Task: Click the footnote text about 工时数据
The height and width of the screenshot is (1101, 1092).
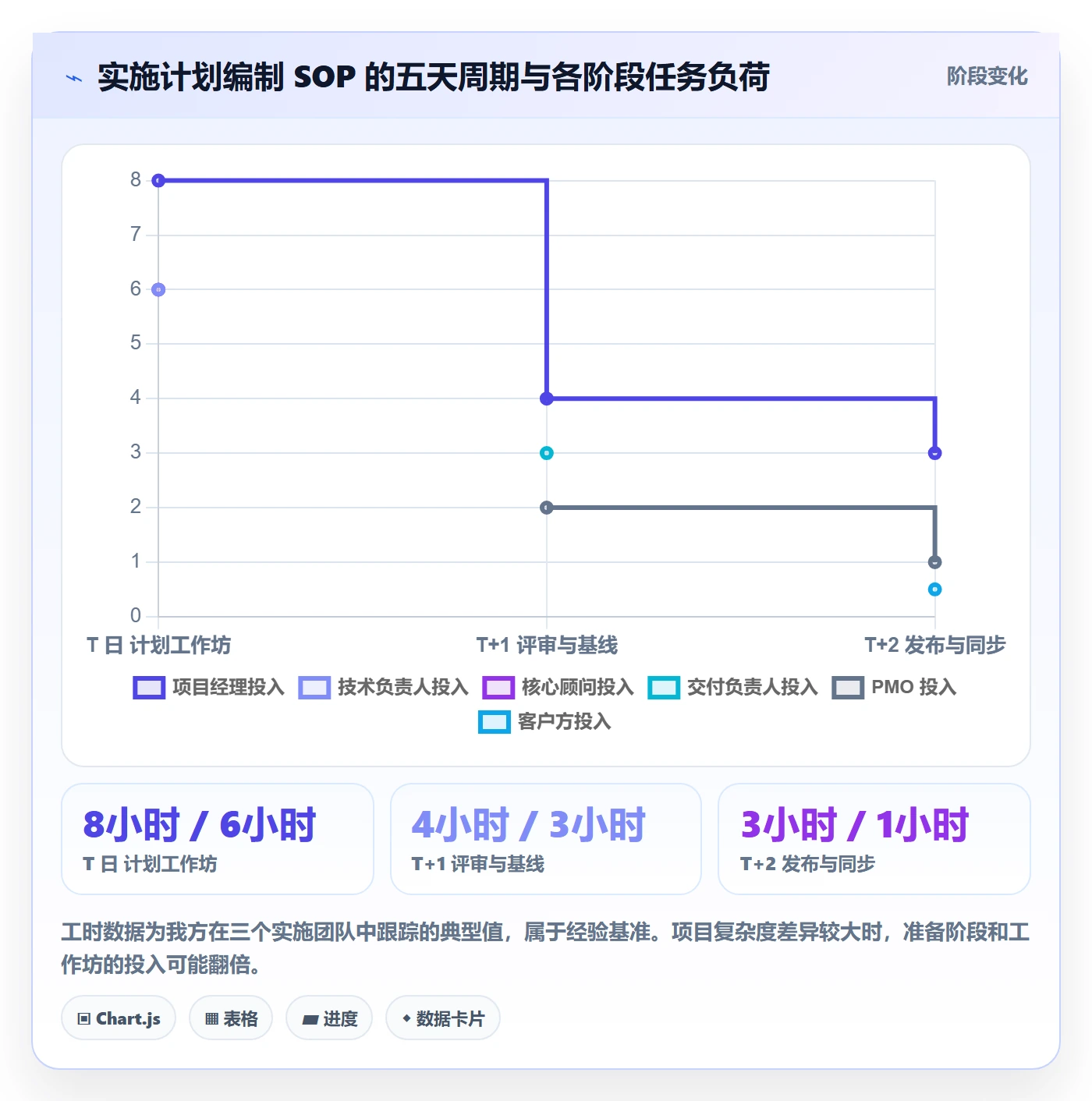Action: coord(546,948)
